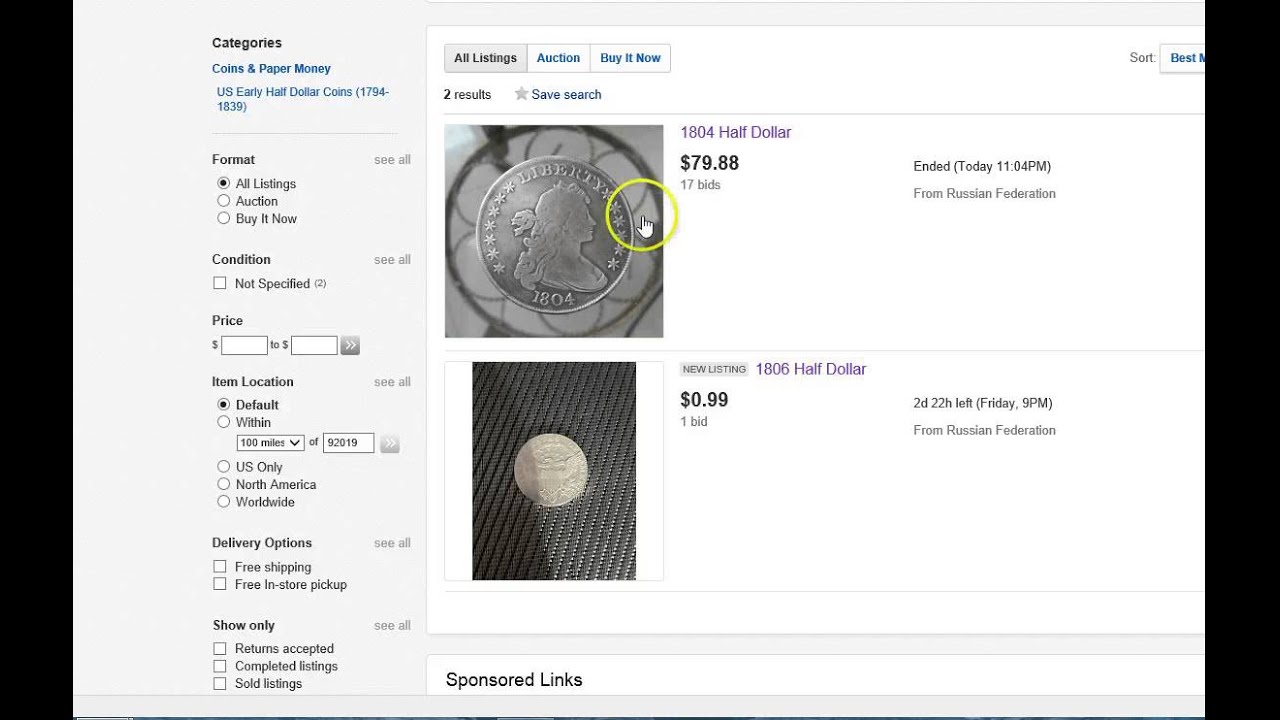Select the Buy It Now radio button

tap(224, 218)
